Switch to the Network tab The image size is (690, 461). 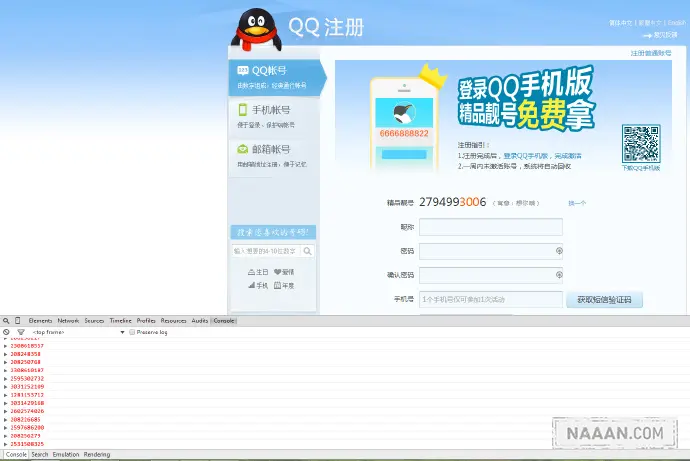coord(68,321)
